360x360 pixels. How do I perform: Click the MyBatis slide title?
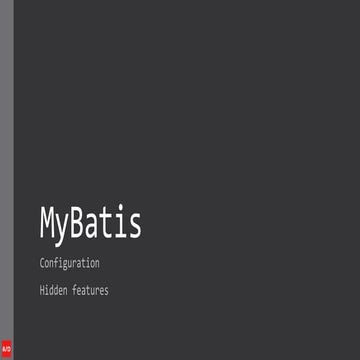(x=91, y=224)
